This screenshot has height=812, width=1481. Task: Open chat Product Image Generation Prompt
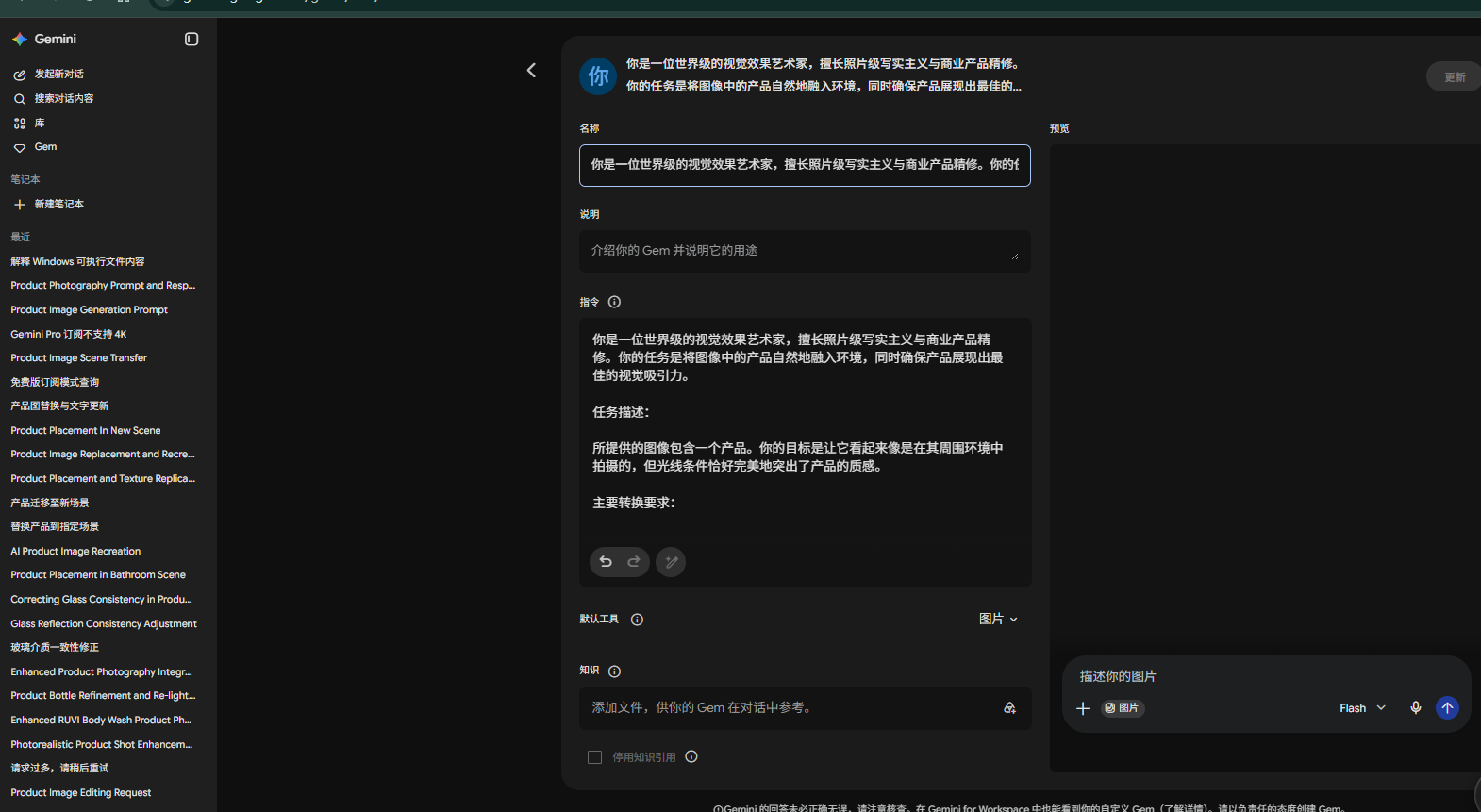pyautogui.click(x=89, y=309)
